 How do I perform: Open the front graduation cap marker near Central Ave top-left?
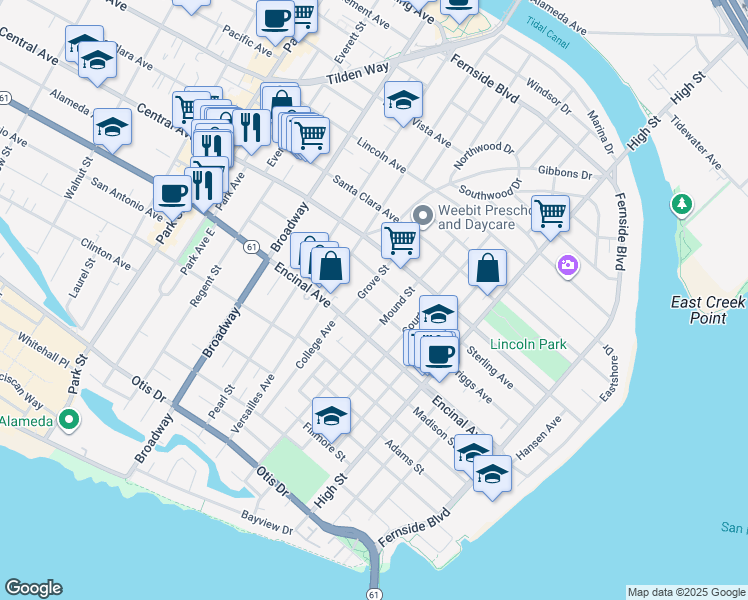coord(97,62)
